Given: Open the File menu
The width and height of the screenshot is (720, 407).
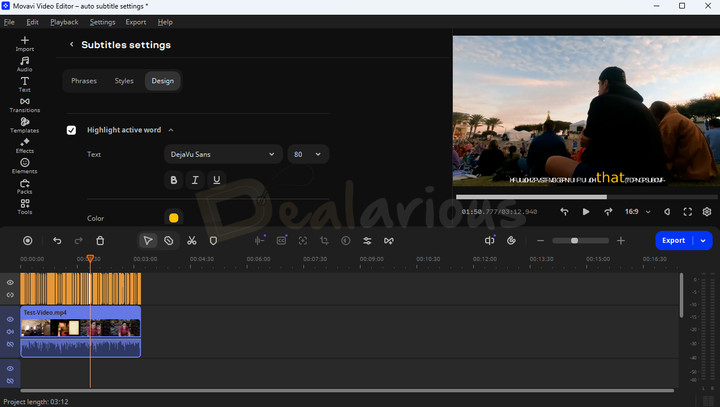Looking at the screenshot, I should click(9, 22).
